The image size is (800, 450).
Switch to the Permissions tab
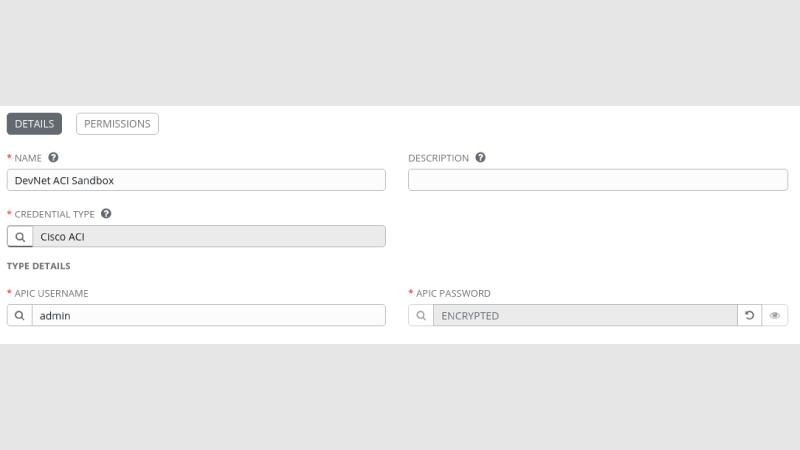pos(117,124)
